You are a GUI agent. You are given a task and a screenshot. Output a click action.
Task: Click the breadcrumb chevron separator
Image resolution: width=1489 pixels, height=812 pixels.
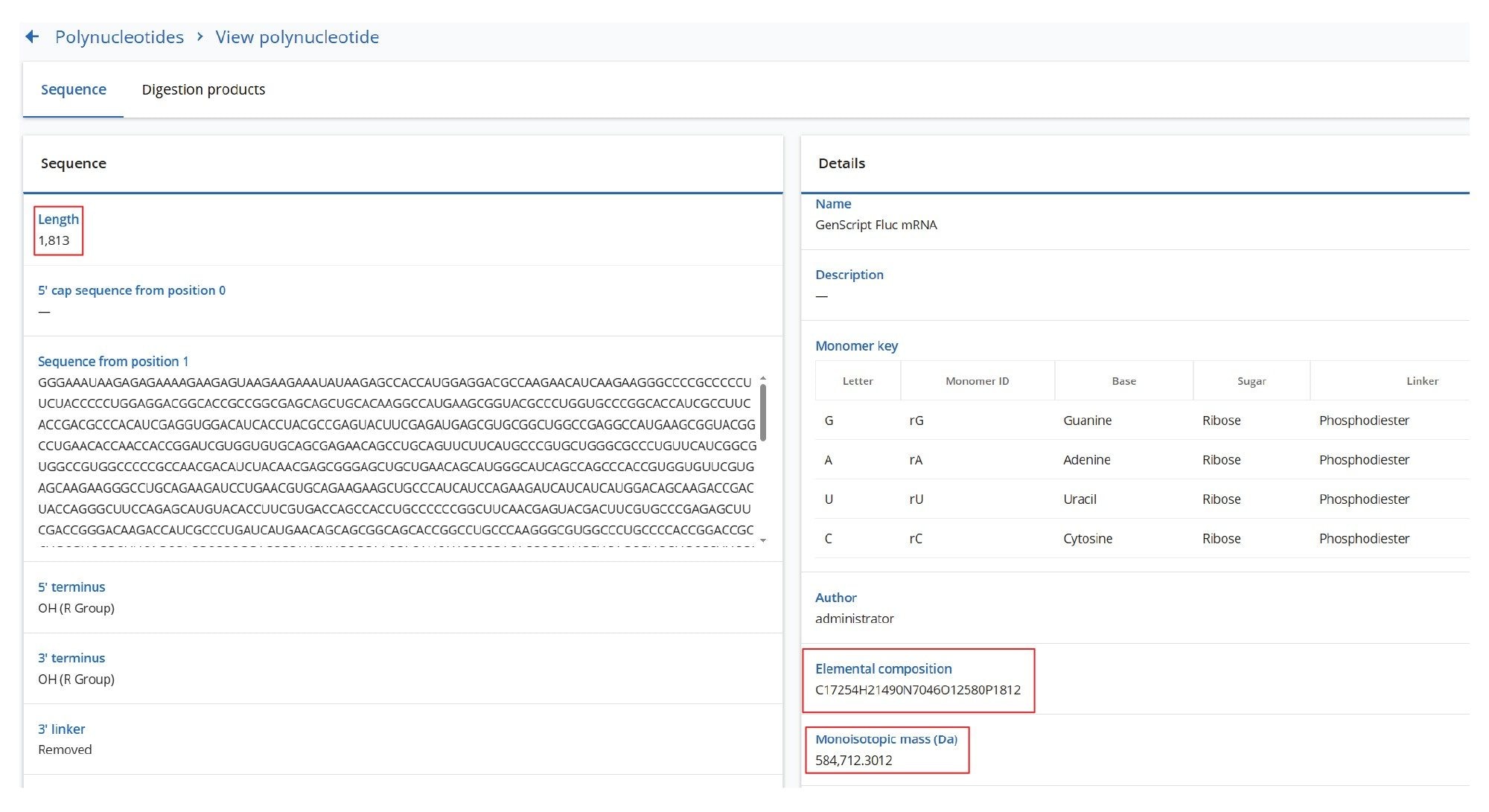pos(200,36)
